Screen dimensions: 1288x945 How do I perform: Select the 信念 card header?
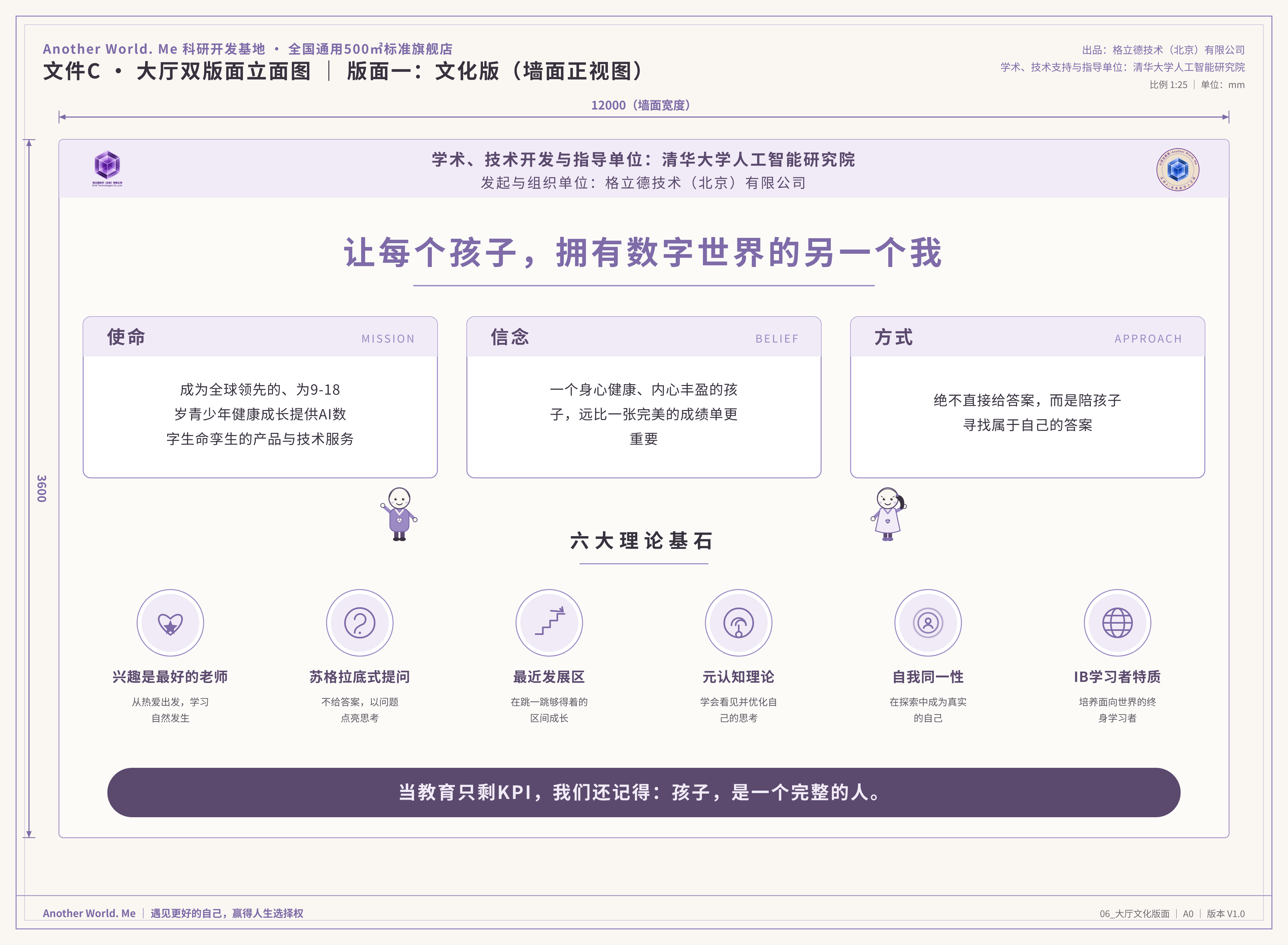pyautogui.click(x=644, y=337)
